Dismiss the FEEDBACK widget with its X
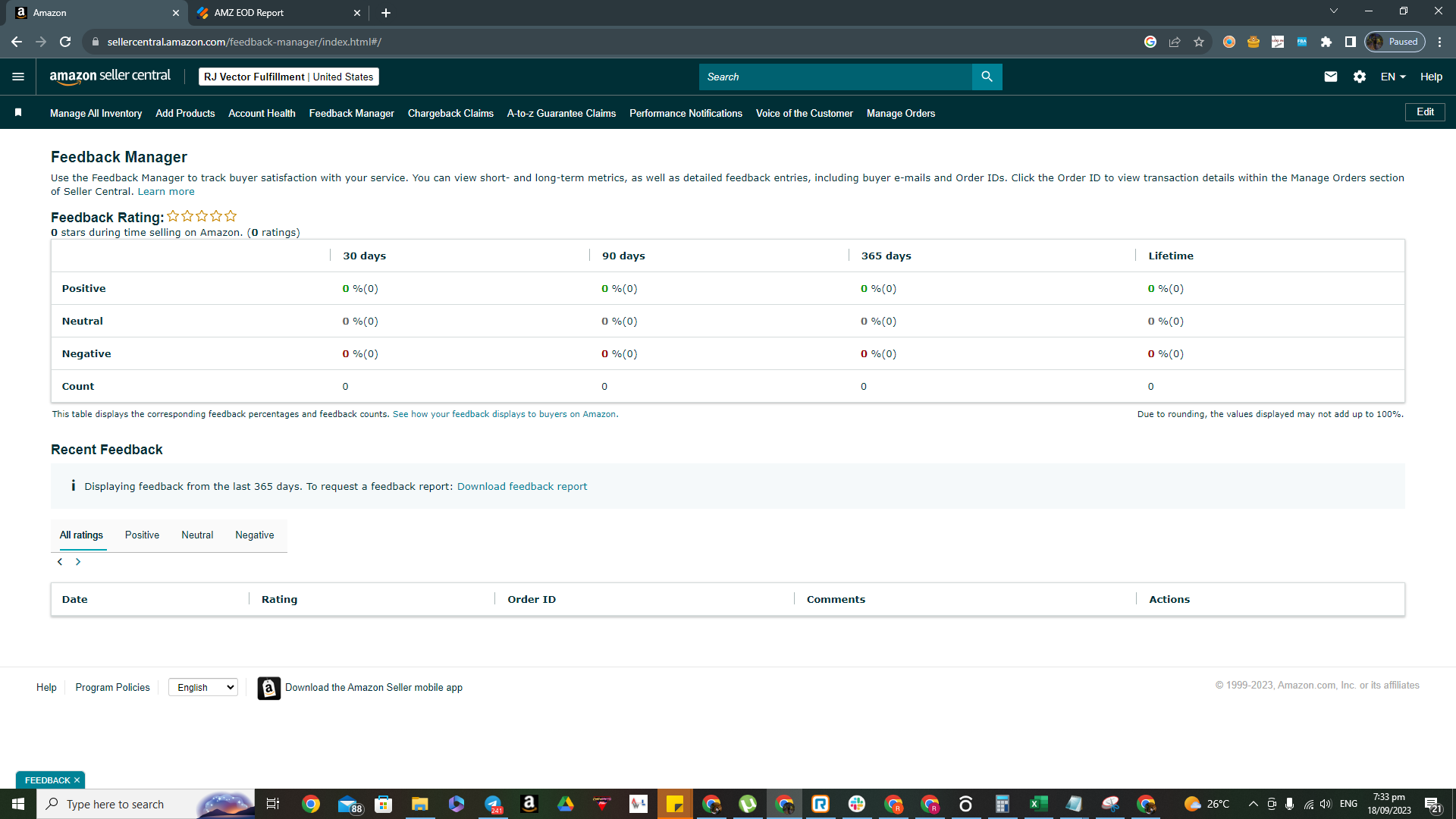The image size is (1456, 819). point(77,780)
